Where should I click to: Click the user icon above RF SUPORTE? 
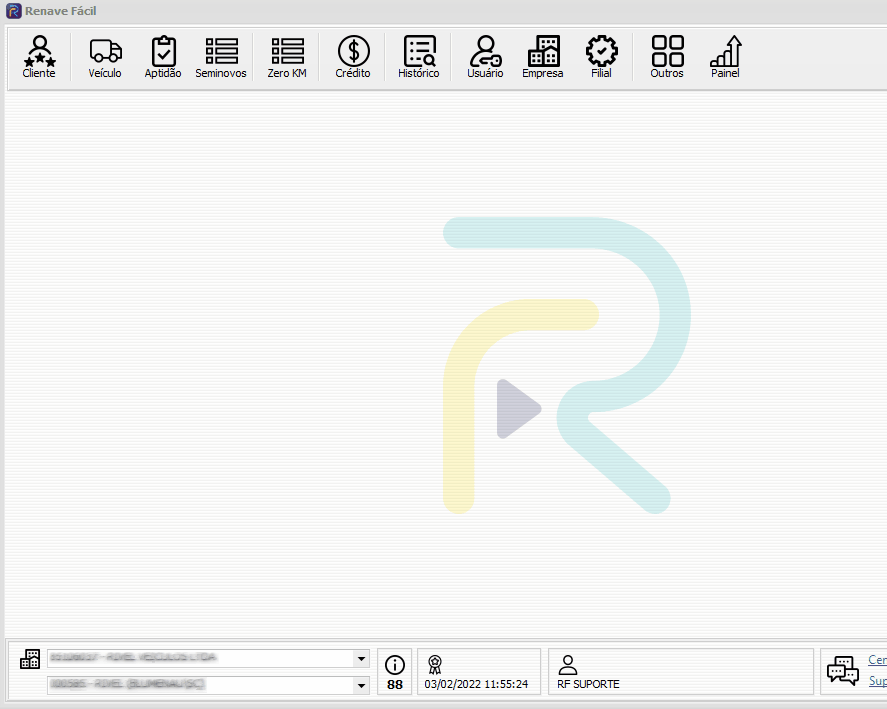567,665
